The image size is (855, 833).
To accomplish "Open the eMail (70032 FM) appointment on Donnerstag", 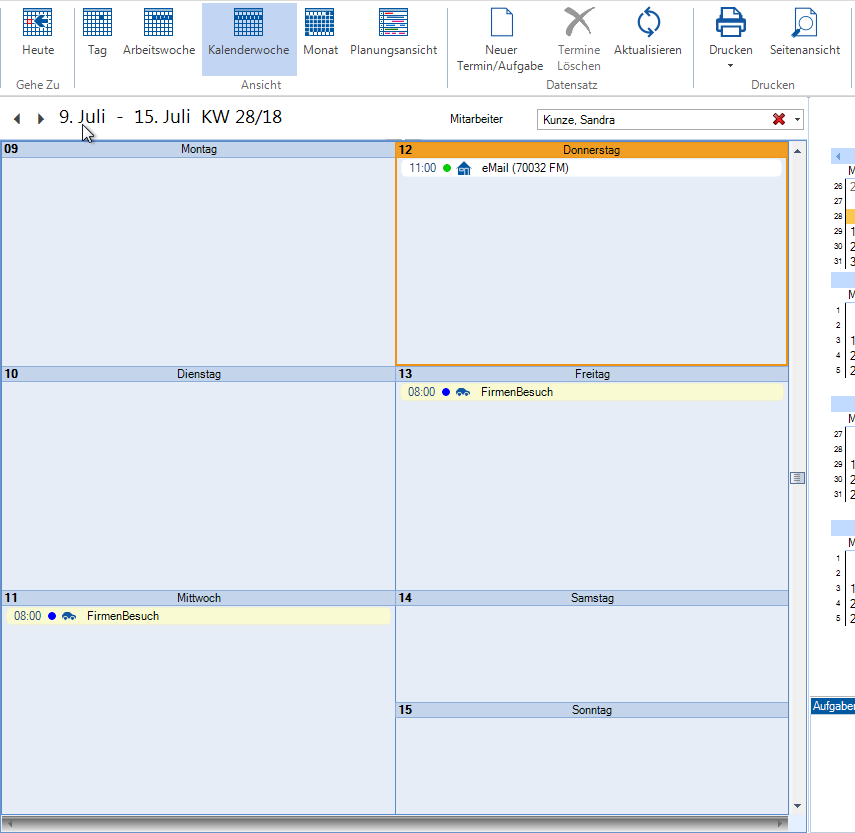I will tap(525, 168).
